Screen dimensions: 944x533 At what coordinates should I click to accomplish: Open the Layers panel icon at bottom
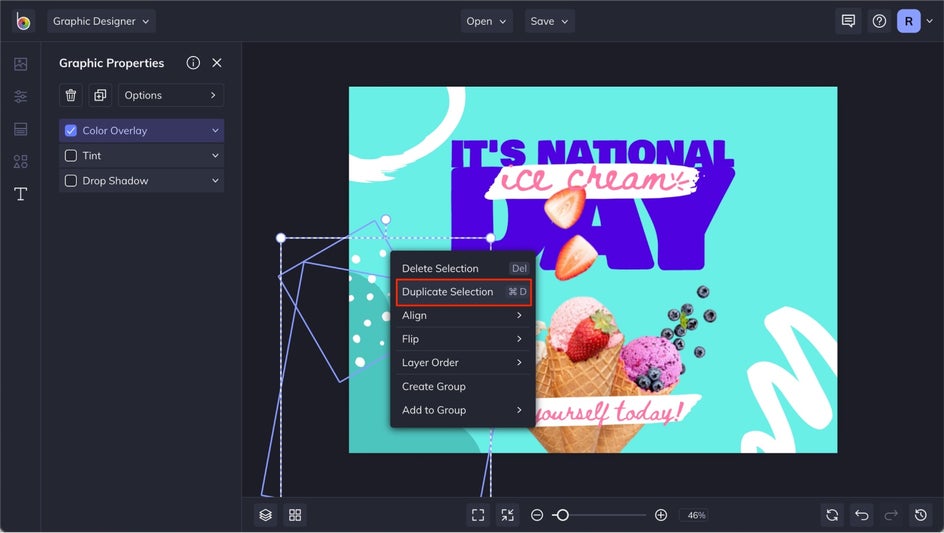[x=265, y=515]
